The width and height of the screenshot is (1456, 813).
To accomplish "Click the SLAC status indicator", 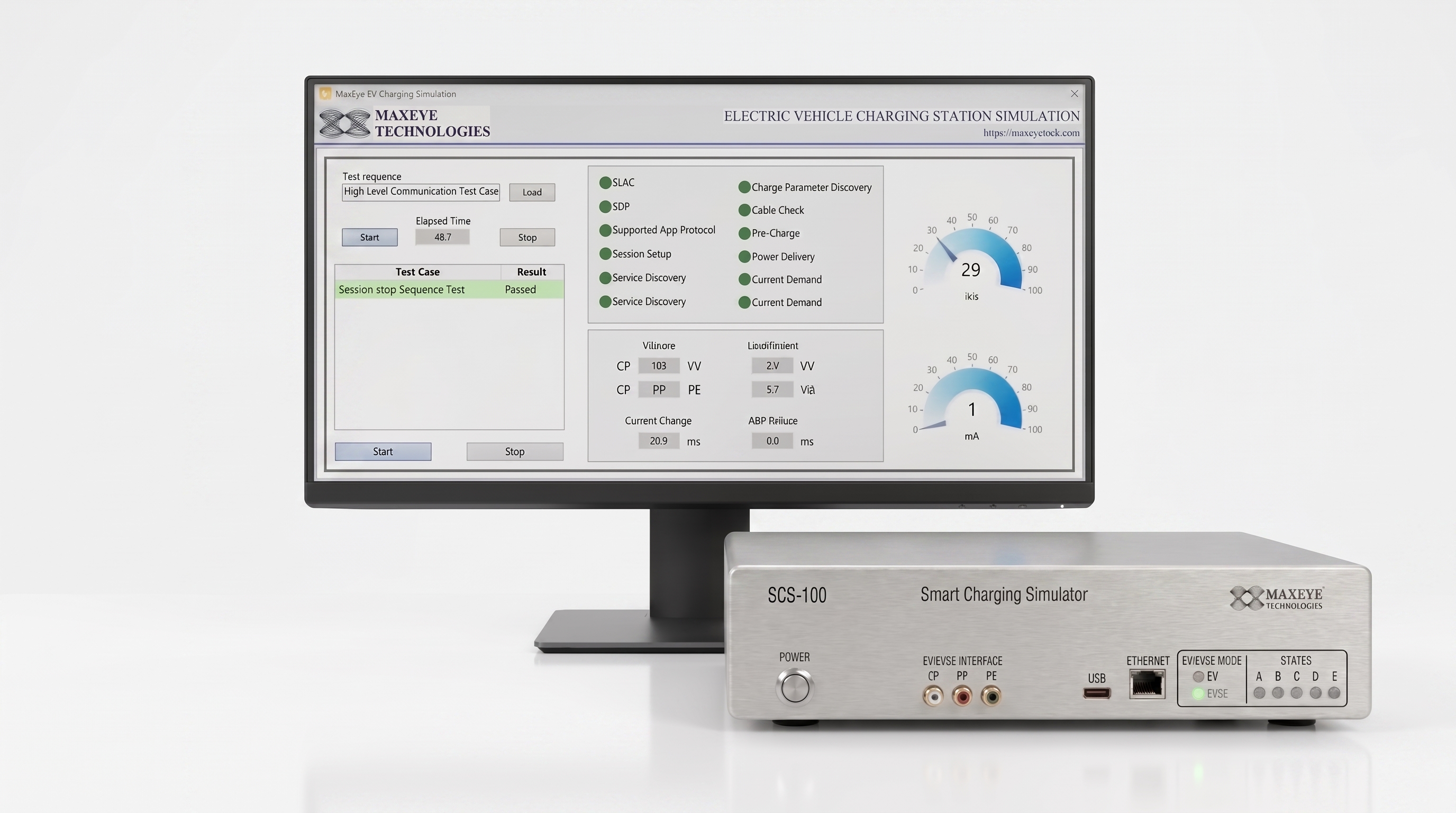I will pyautogui.click(x=605, y=183).
